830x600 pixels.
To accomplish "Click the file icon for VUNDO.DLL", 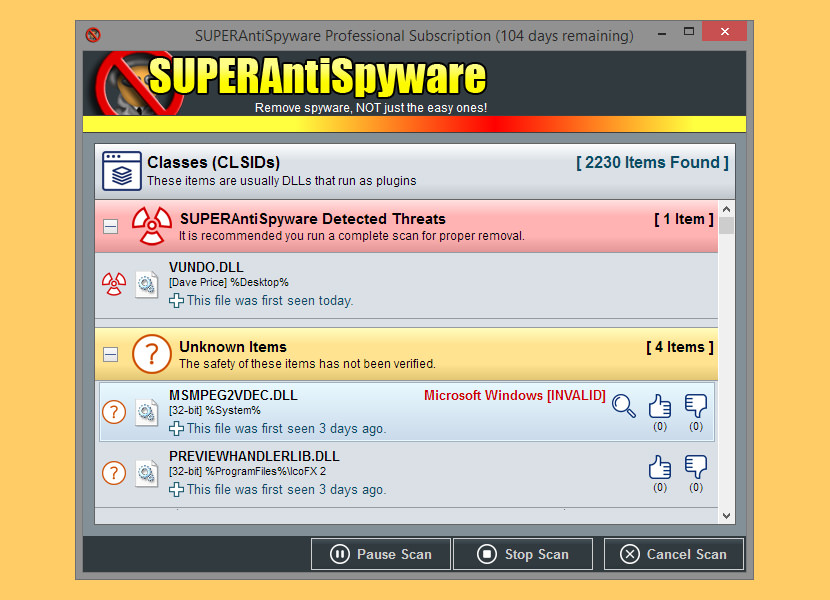I will (146, 284).
